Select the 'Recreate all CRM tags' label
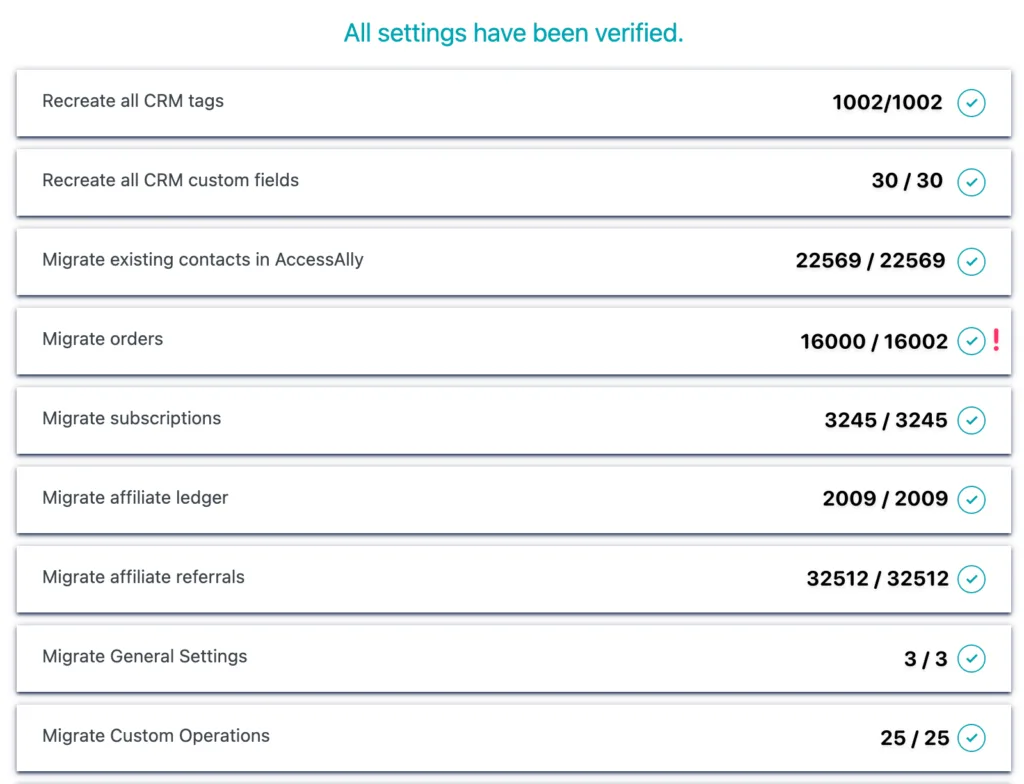The image size is (1024, 784). (133, 101)
